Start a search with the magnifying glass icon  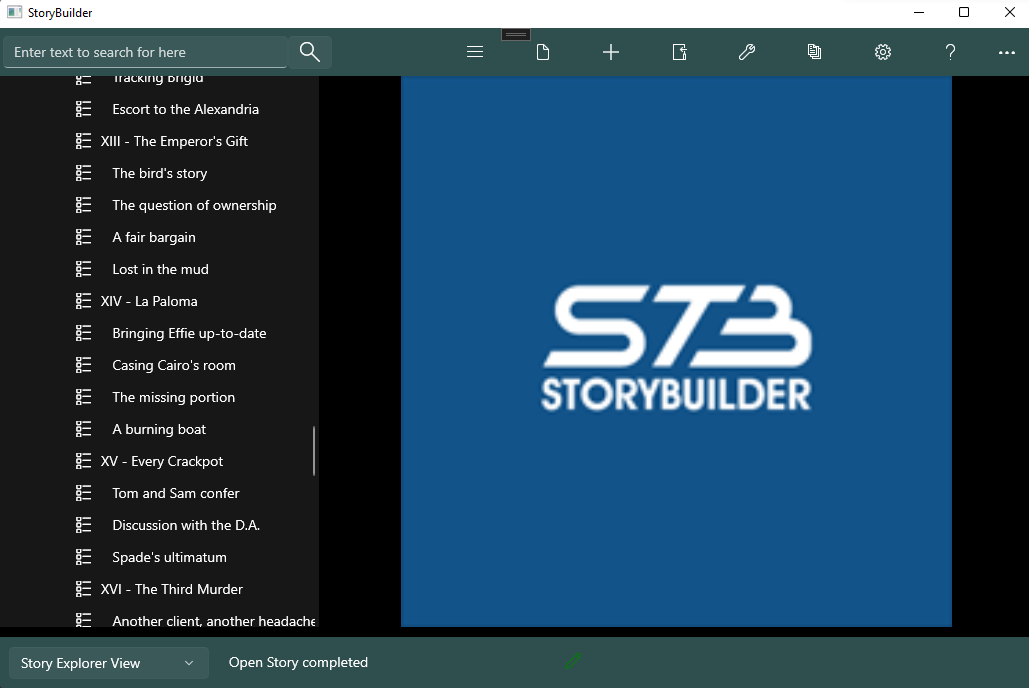click(x=309, y=51)
